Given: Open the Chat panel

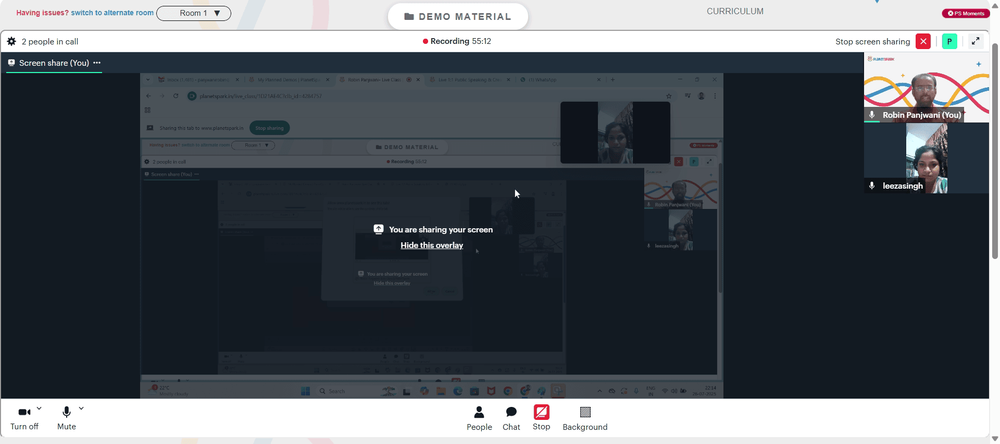Looking at the screenshot, I should click(511, 418).
